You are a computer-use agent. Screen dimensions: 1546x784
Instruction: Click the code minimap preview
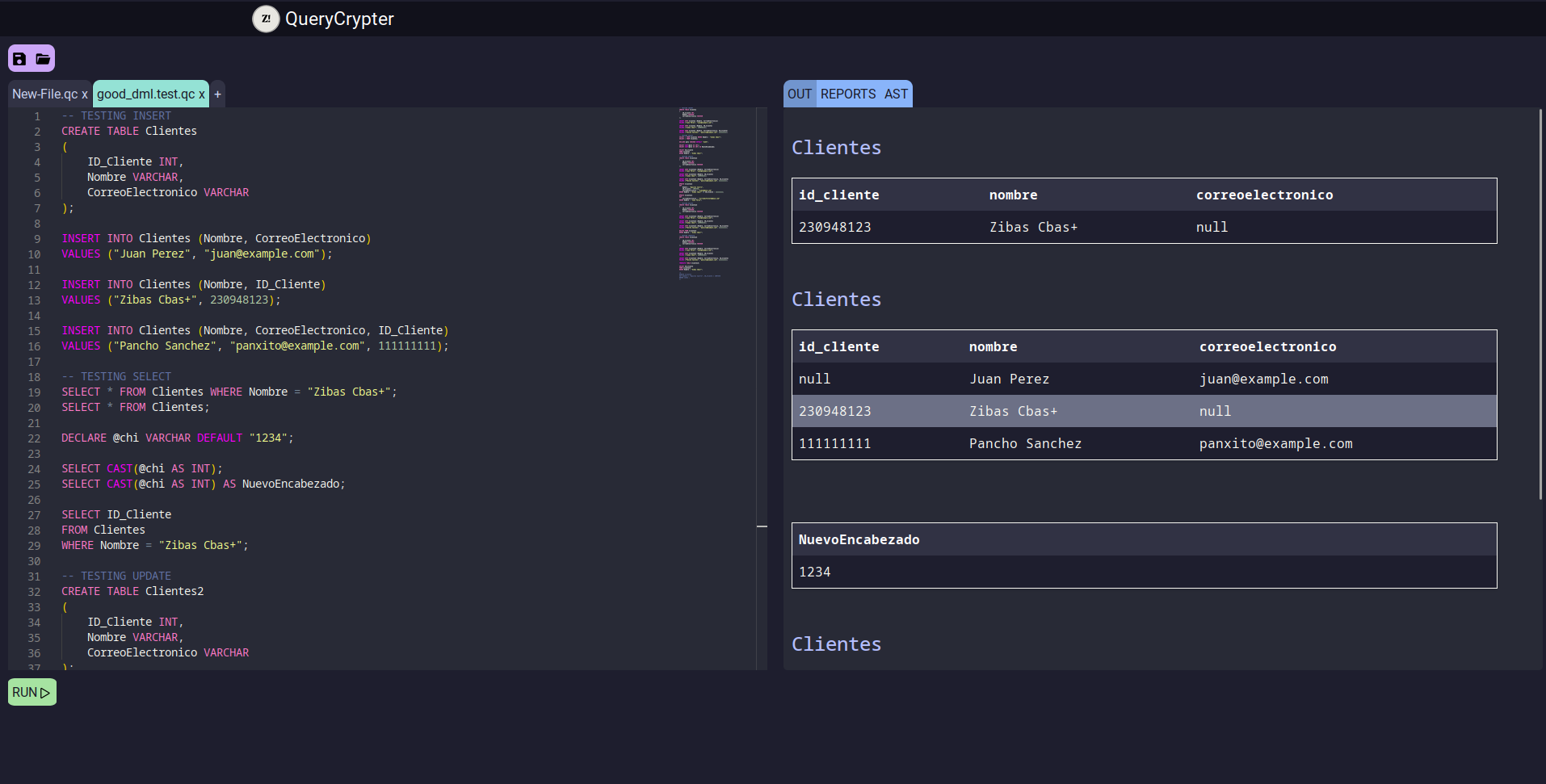pyautogui.click(x=704, y=194)
